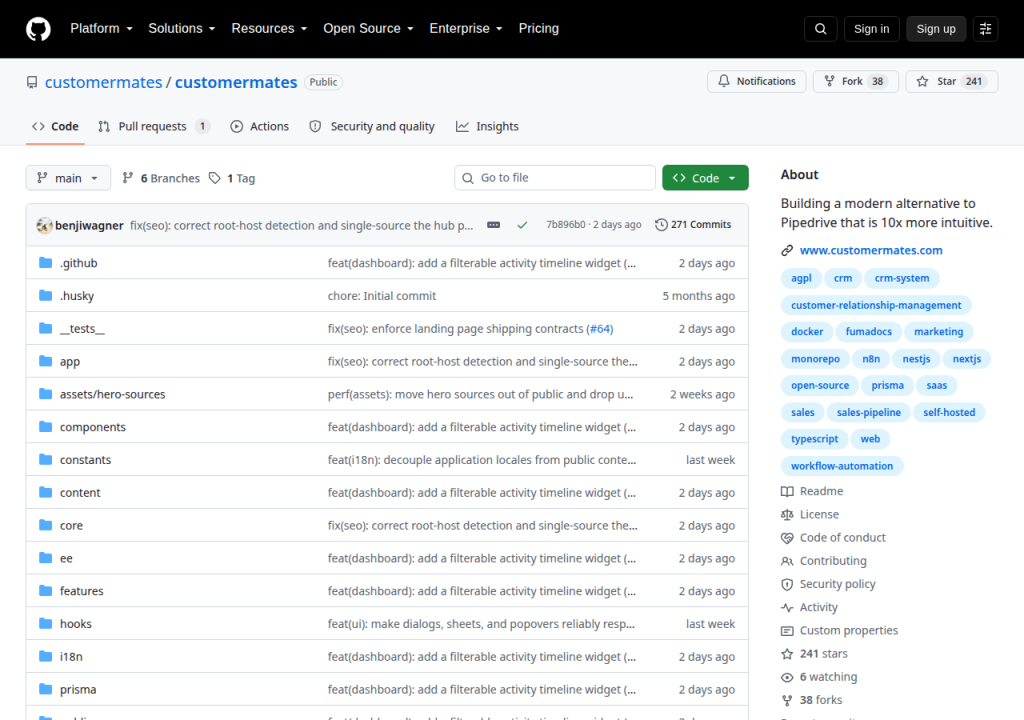
Task: Open the features folder
Action: click(x=82, y=591)
